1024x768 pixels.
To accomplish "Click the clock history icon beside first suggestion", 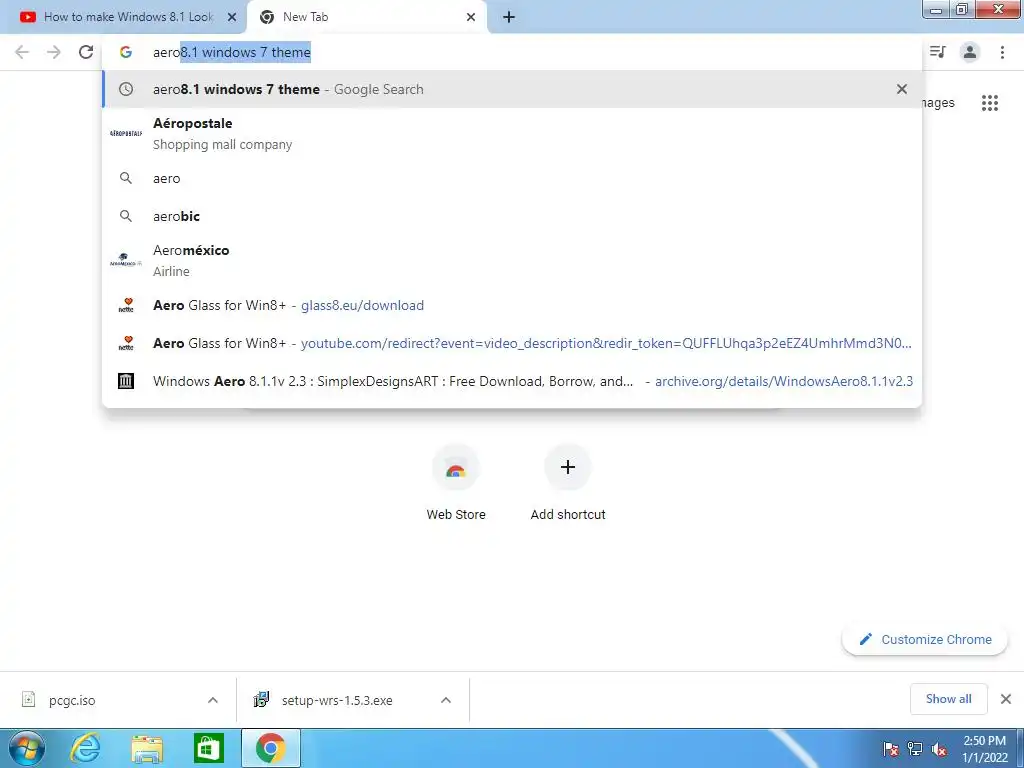I will [x=125, y=89].
